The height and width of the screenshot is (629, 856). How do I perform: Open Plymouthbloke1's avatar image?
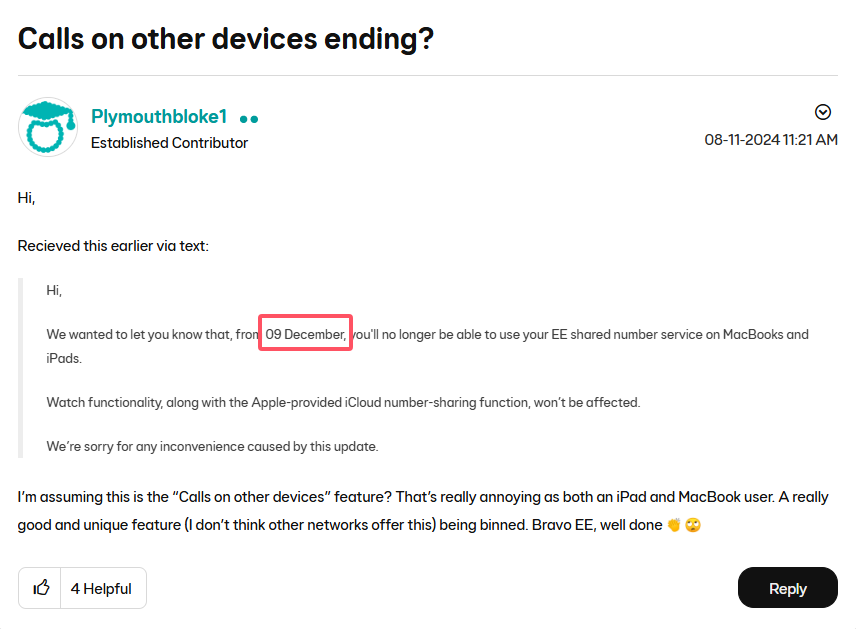(x=48, y=127)
